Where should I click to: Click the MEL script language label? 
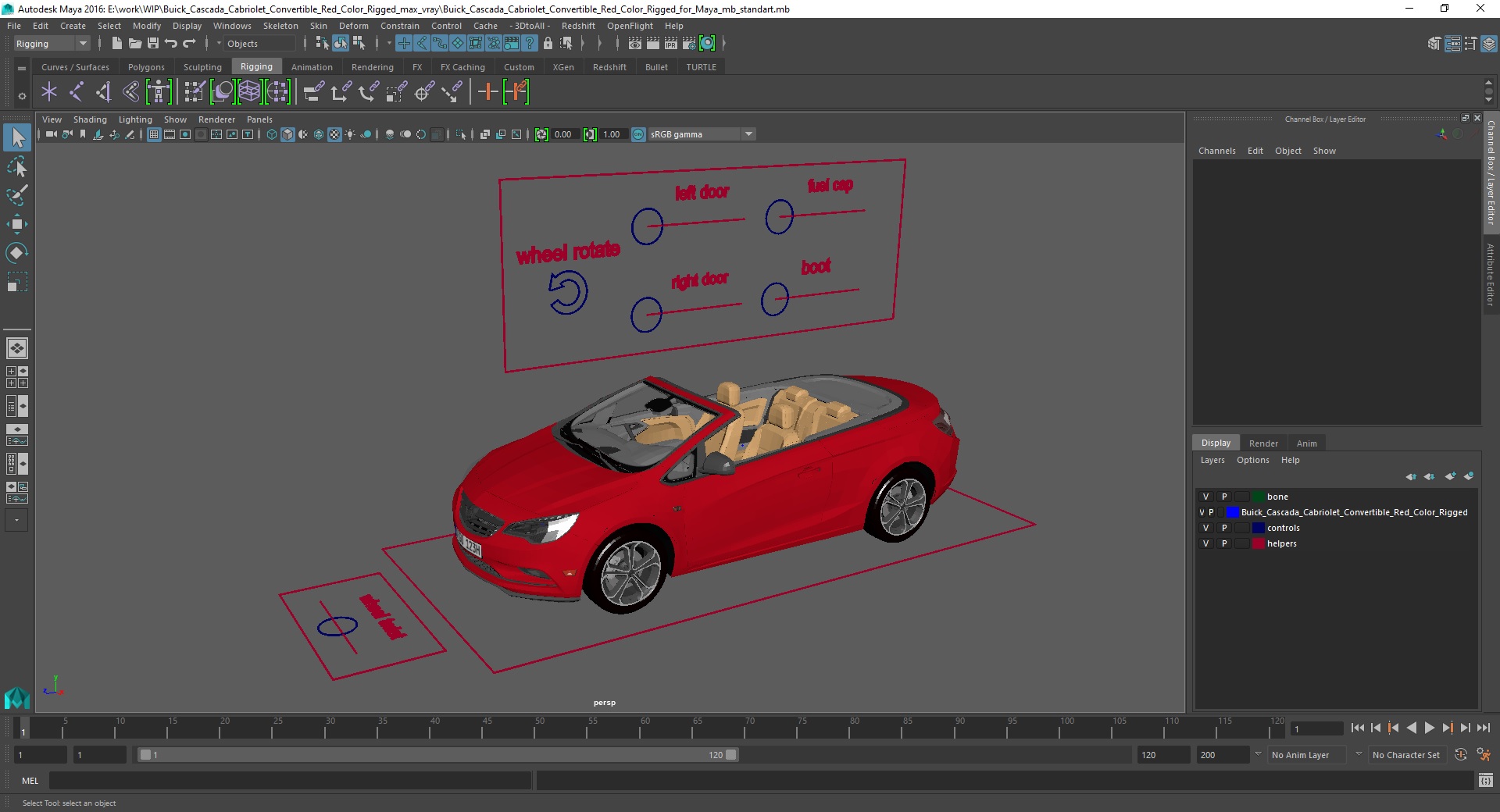30,781
